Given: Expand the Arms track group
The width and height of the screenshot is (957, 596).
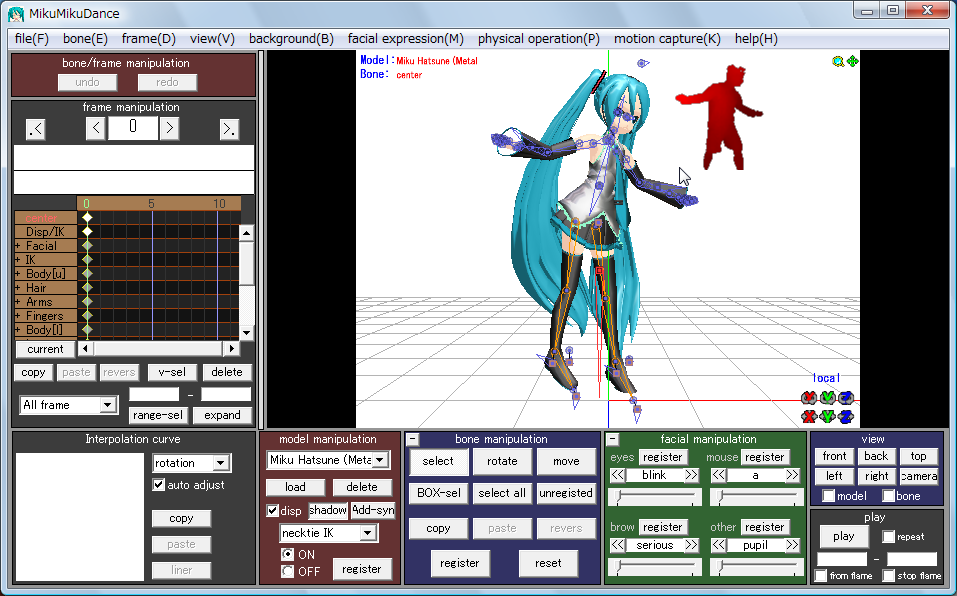Looking at the screenshot, I should click(18, 302).
